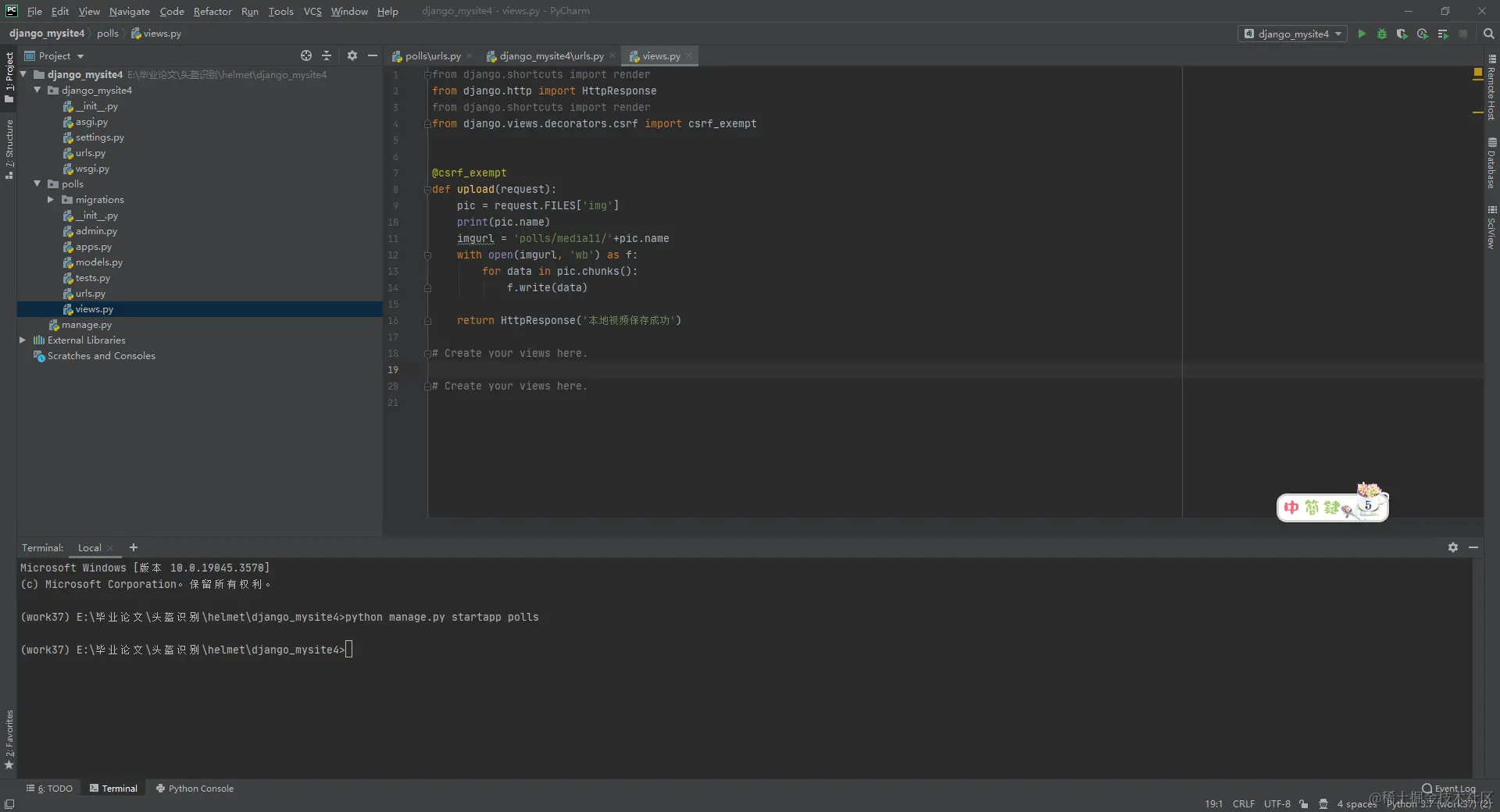The width and height of the screenshot is (1500, 812).
Task: Toggle the Structure tool window
Action: pos(9,148)
